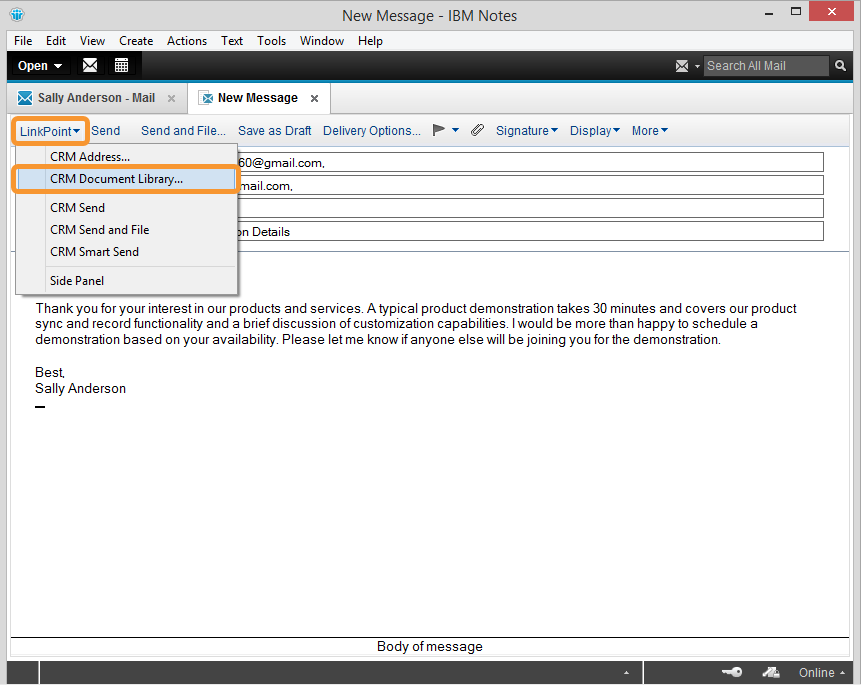Select CRM Document Library... menu item
Image resolution: width=861 pixels, height=685 pixels.
126,179
